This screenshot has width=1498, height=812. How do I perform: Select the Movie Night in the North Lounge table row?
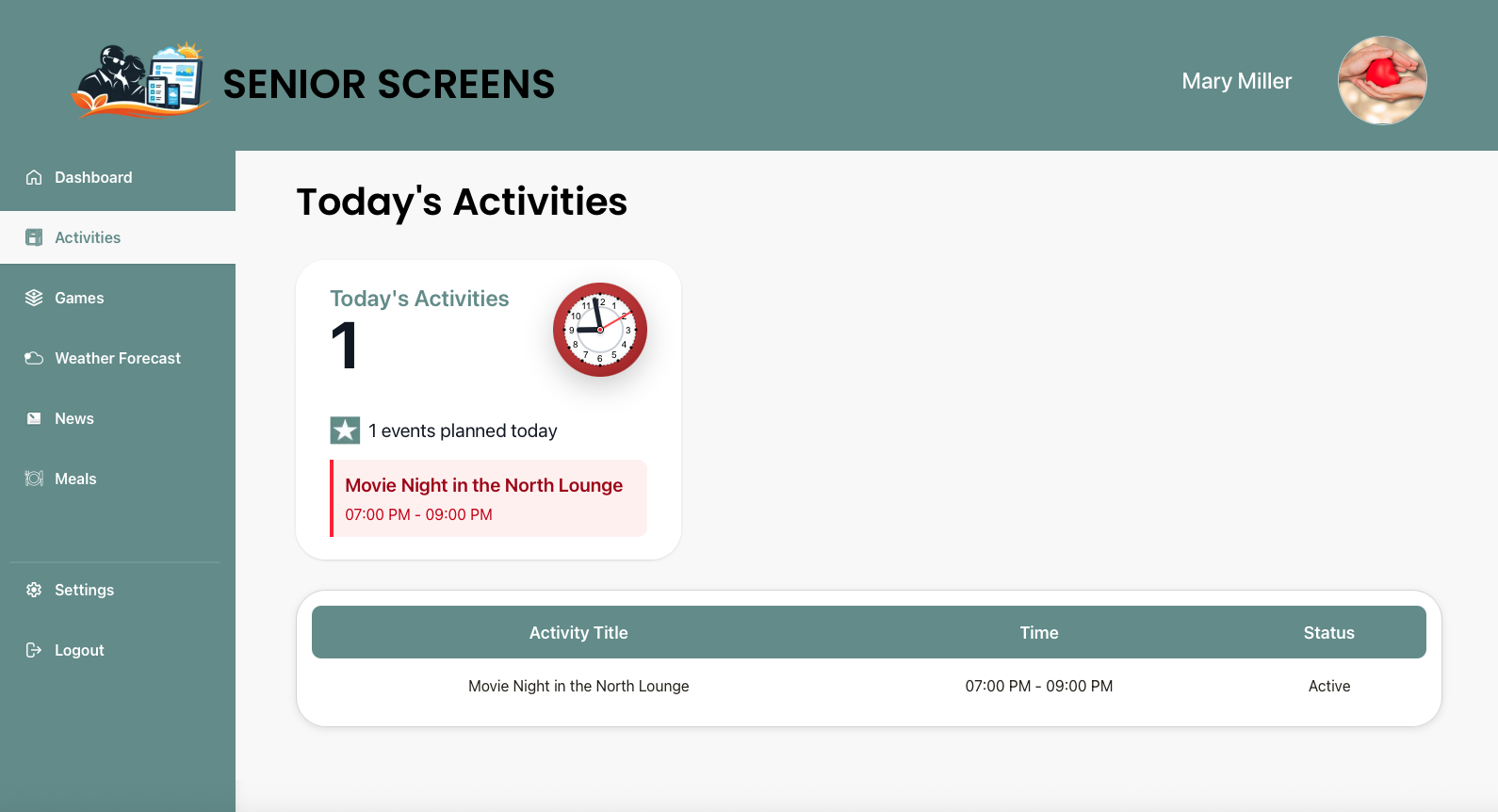(869, 686)
